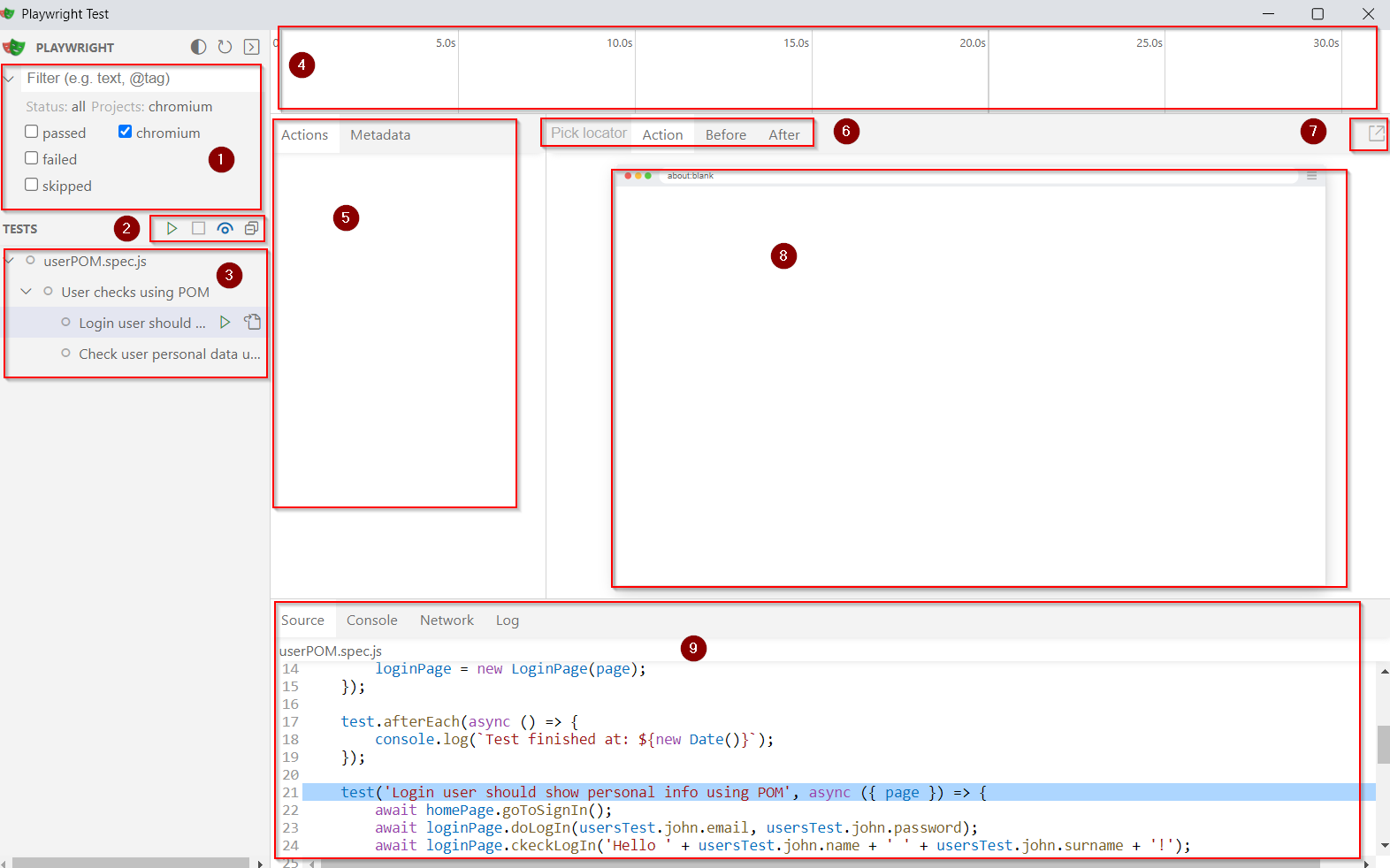Click code line 21 test declaration
Viewport: 1390px width, 868px height.
663,793
